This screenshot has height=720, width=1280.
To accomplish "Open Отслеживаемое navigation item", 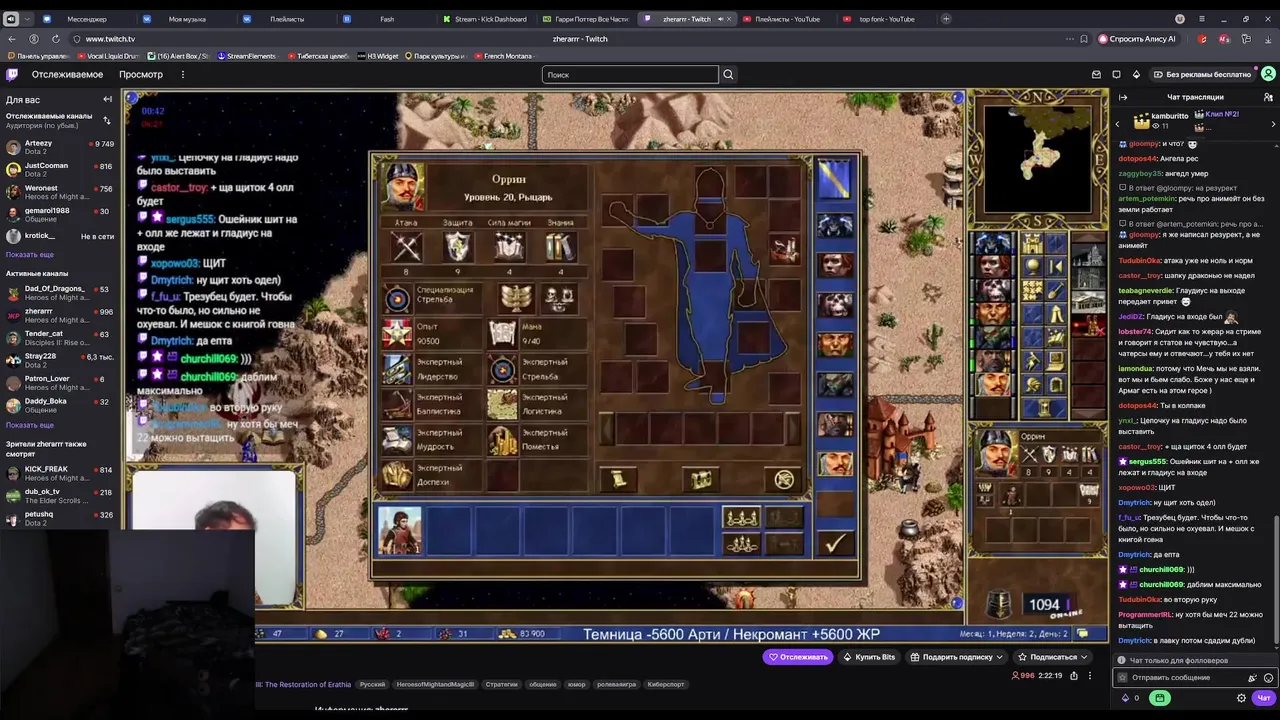I will click(67, 74).
